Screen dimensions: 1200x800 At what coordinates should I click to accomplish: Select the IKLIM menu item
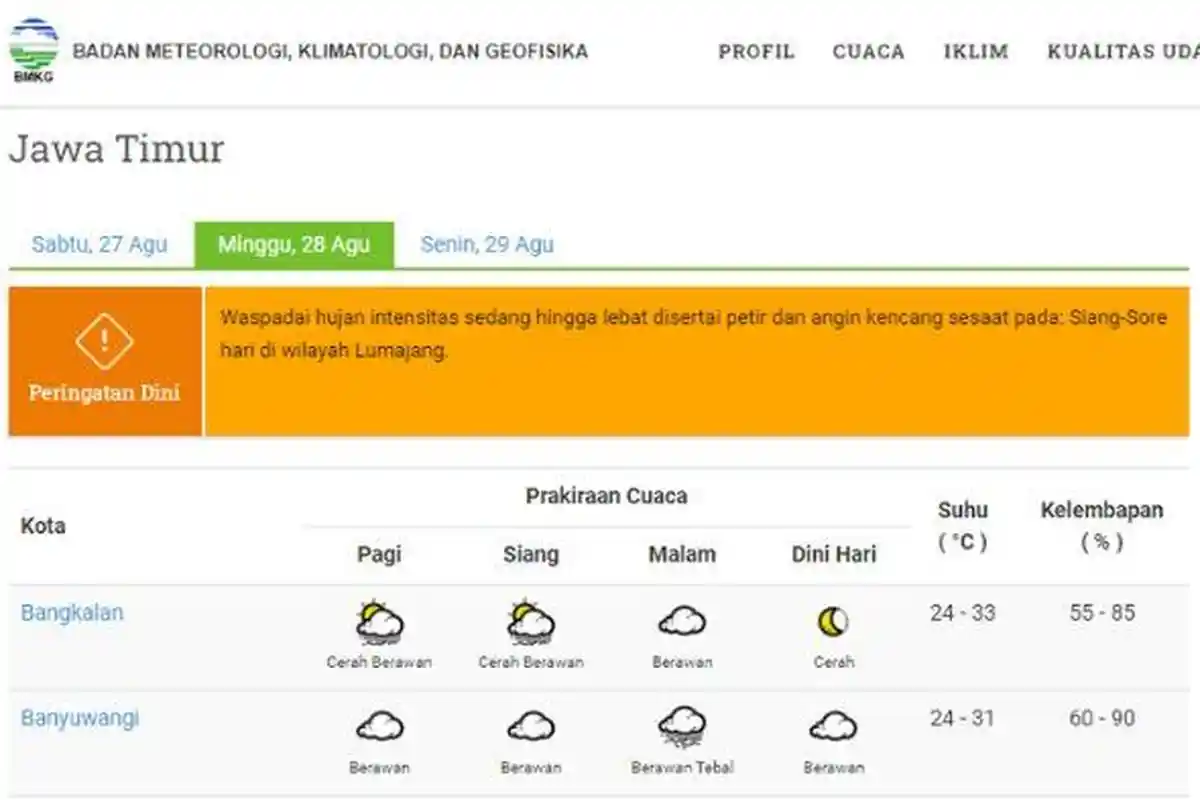pos(975,51)
